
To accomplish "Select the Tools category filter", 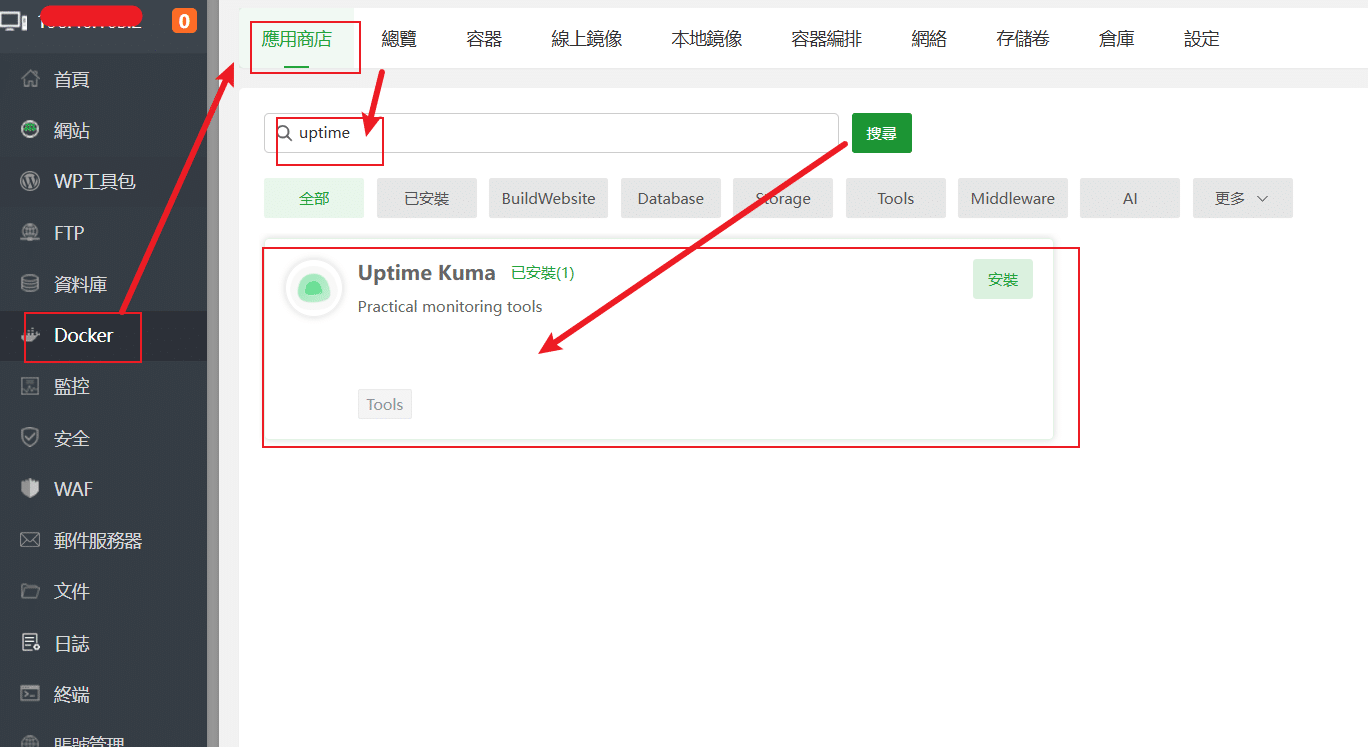I will (x=895, y=198).
